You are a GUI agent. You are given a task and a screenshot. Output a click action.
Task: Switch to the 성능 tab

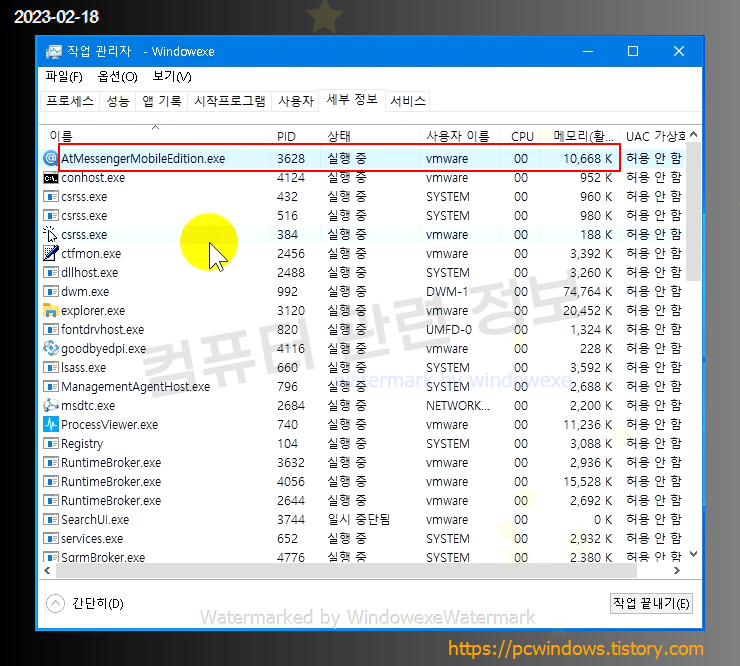pos(118,101)
